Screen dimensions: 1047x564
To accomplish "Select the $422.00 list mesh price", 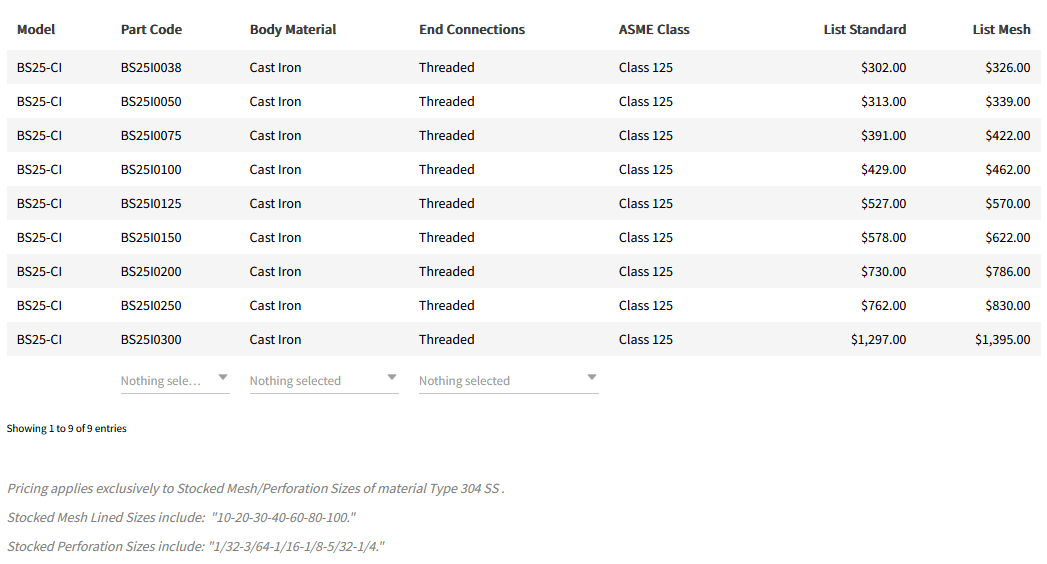I will pyautogui.click(x=1007, y=136).
